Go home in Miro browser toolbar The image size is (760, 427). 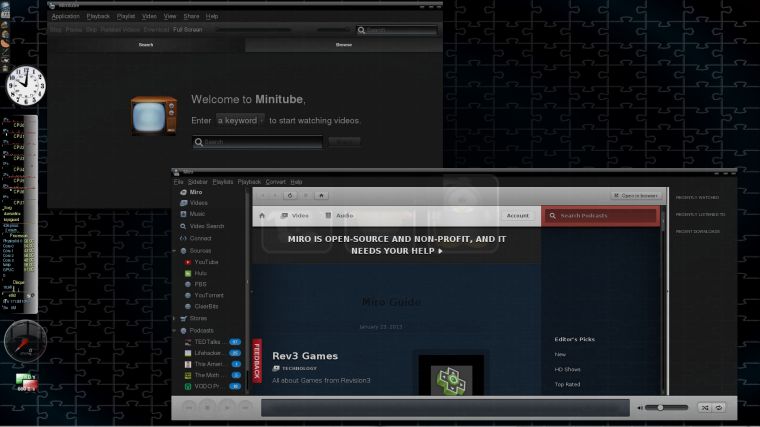click(321, 195)
